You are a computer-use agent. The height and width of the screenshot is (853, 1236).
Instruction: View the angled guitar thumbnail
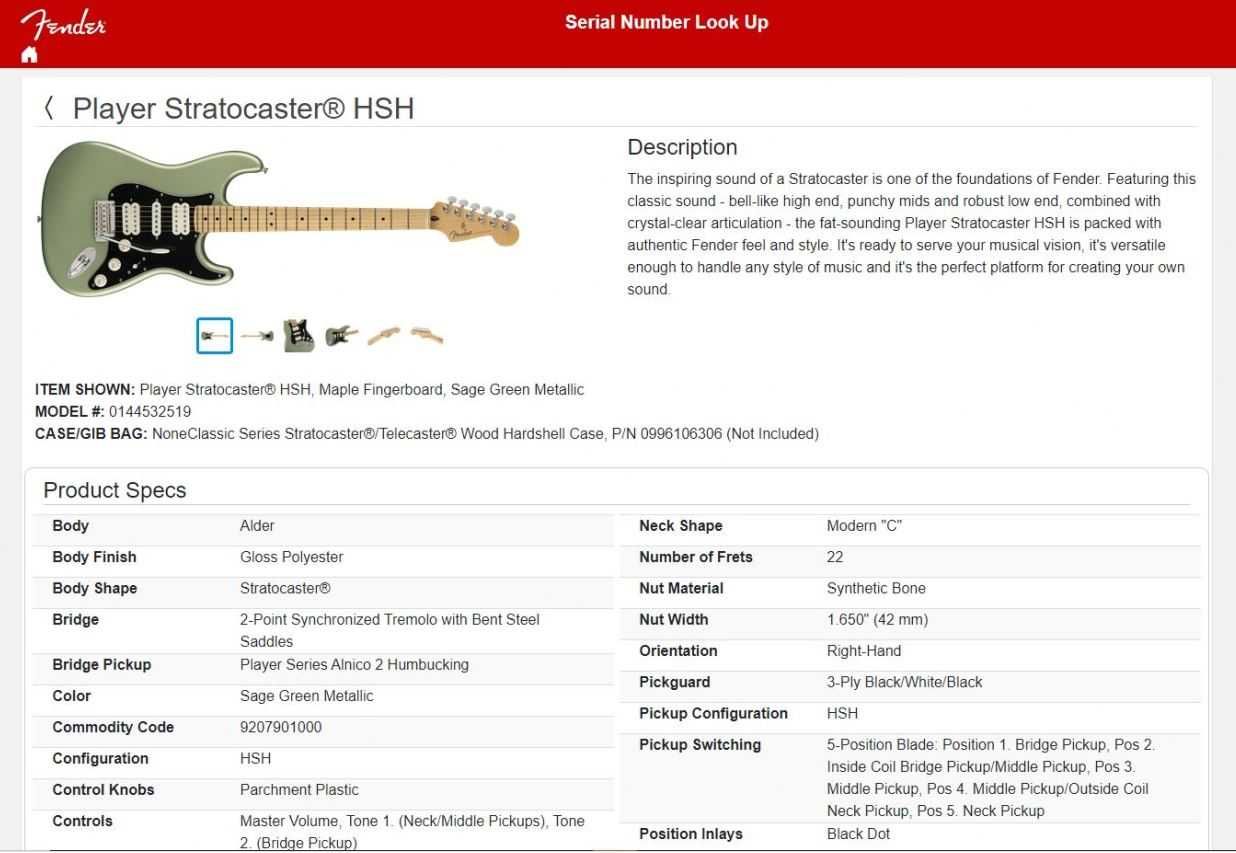click(x=342, y=335)
